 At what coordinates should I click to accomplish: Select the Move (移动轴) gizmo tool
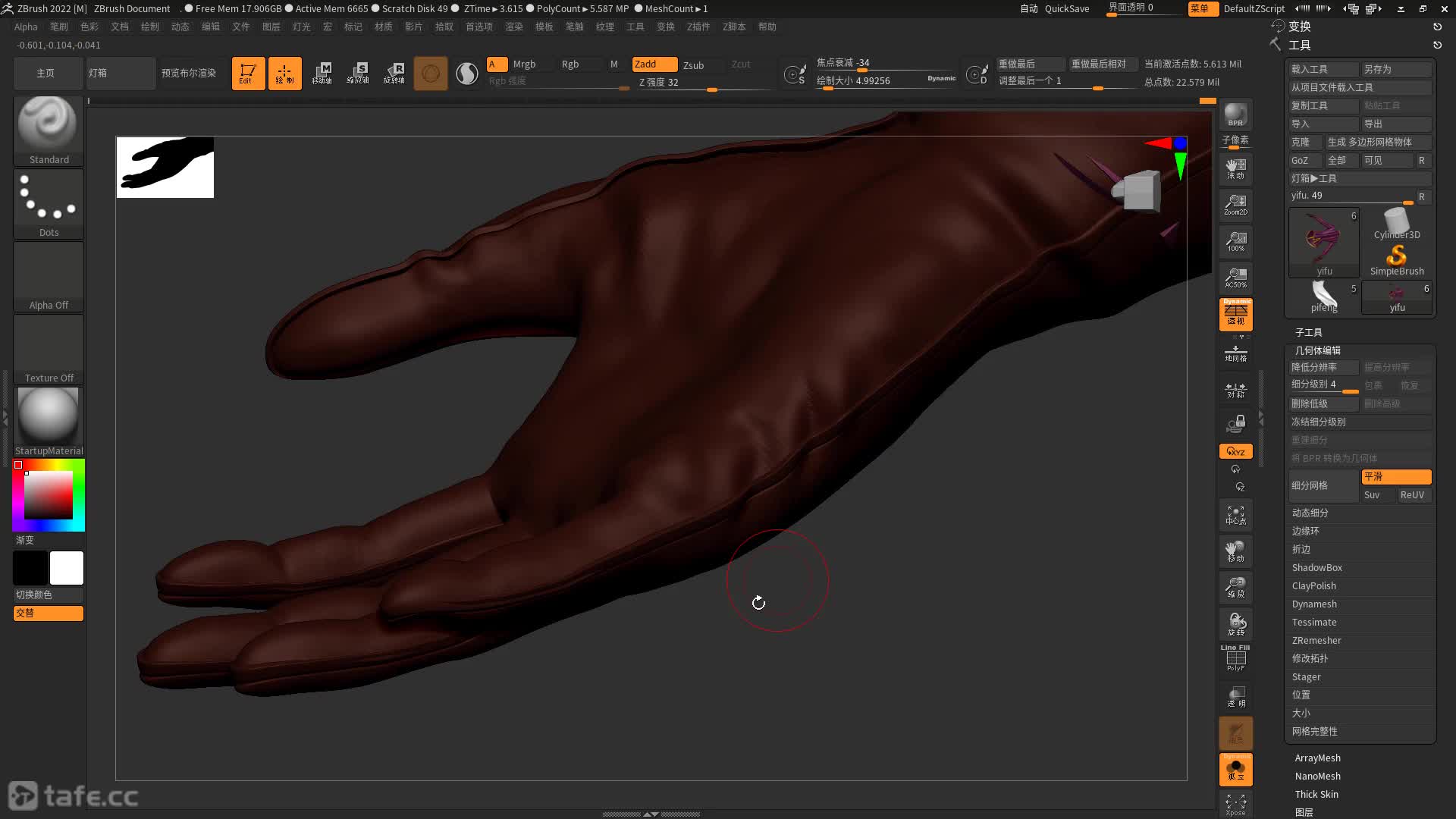click(322, 74)
